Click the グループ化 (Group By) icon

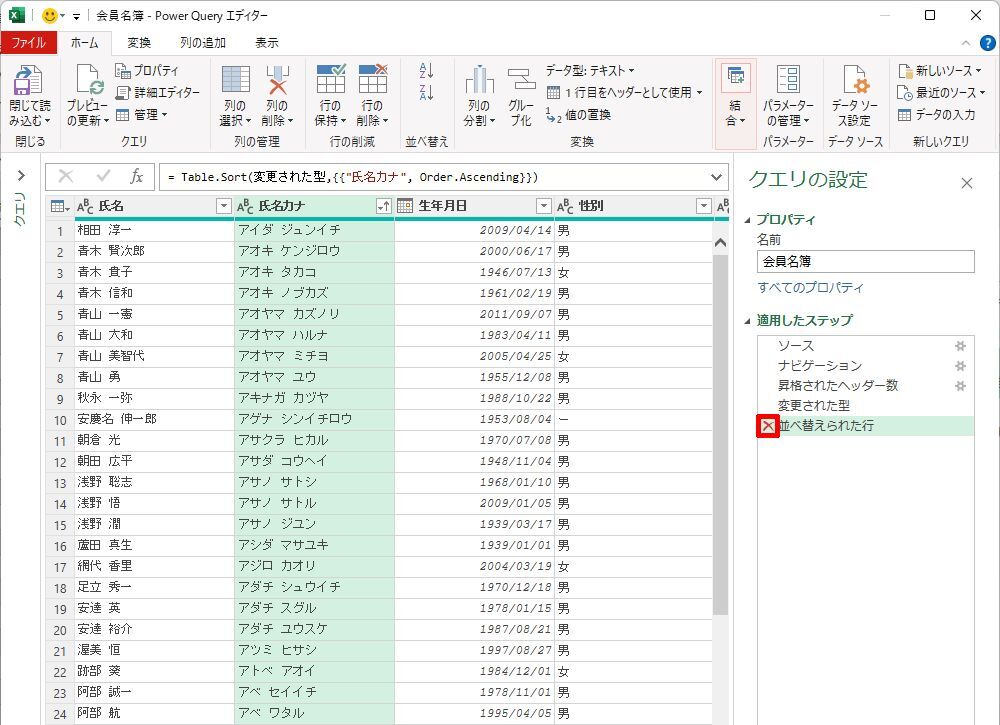[x=521, y=81]
